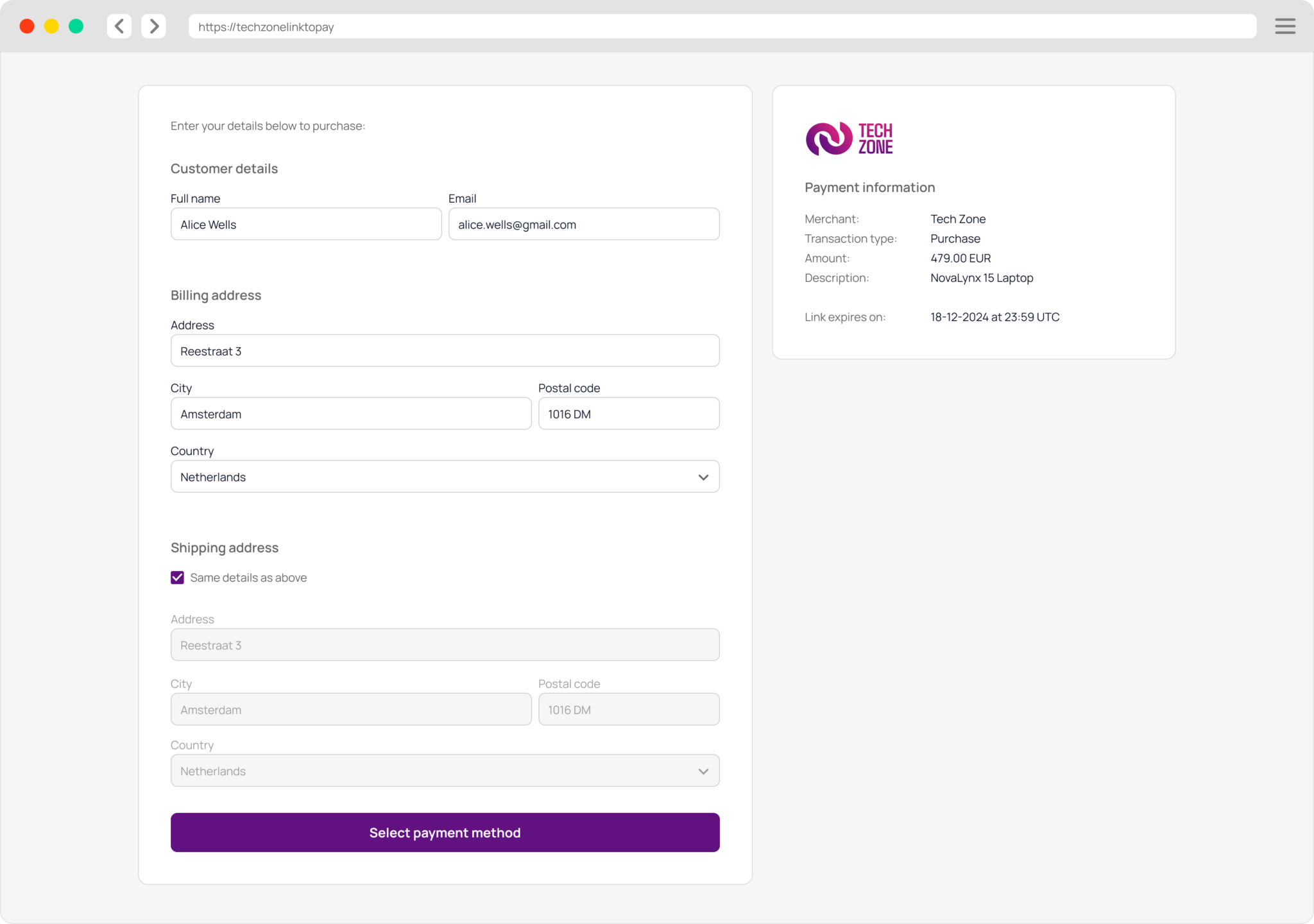Click the Tech Zone logo
Image resolution: width=1314 pixels, height=924 pixels.
(x=849, y=137)
